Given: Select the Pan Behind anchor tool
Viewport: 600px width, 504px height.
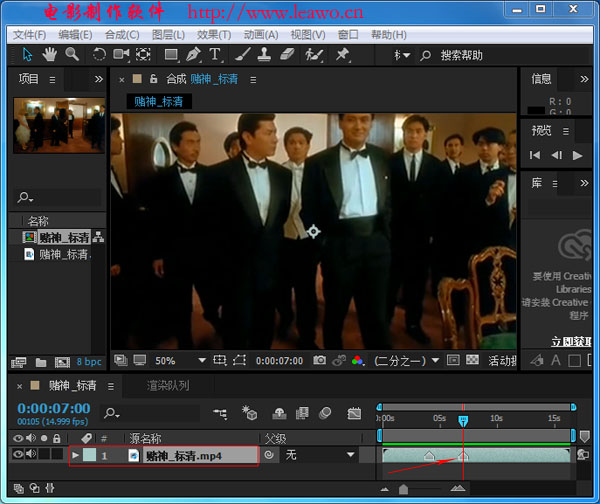Looking at the screenshot, I should click(143, 54).
